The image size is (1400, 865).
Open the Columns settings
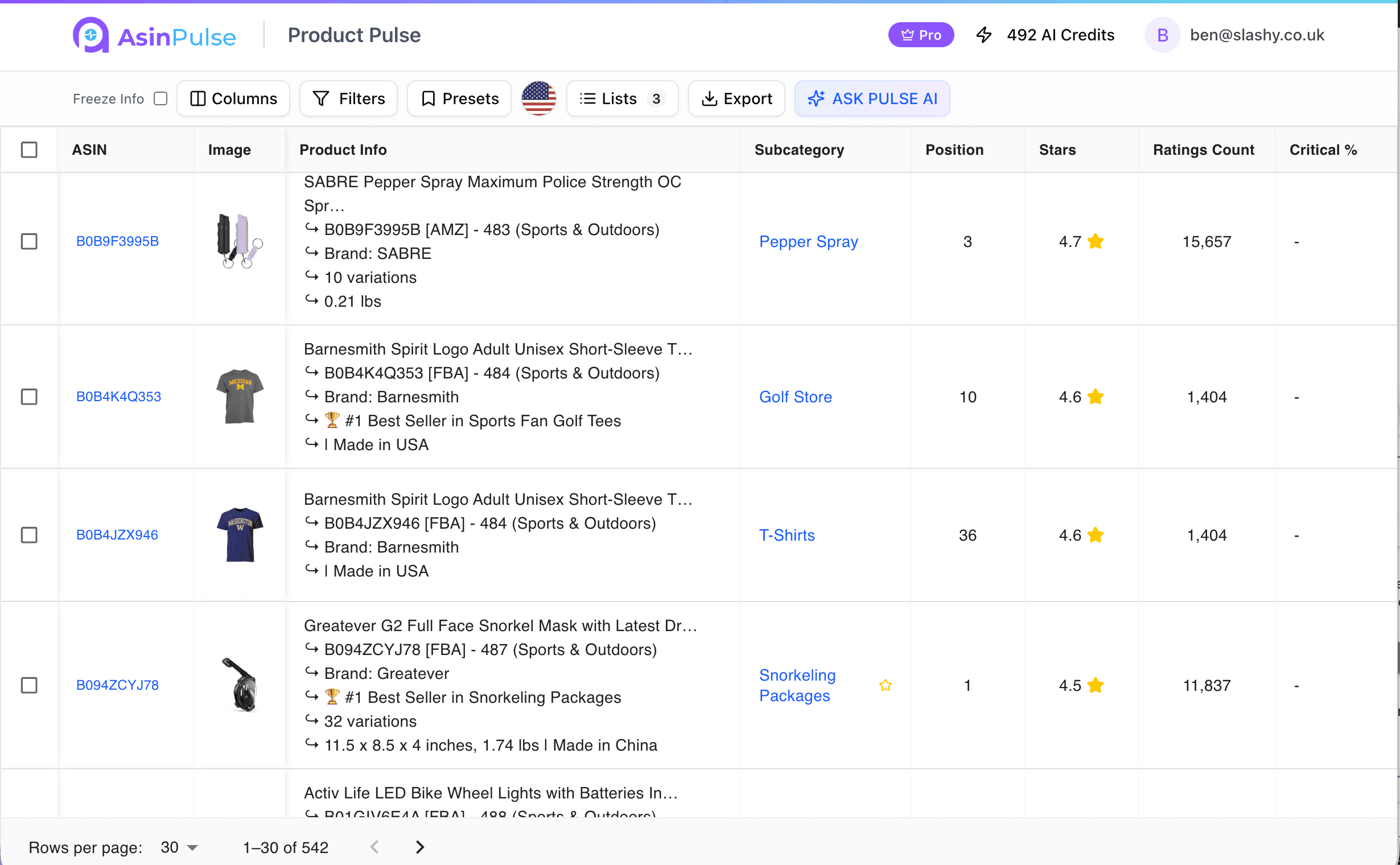[x=233, y=98]
